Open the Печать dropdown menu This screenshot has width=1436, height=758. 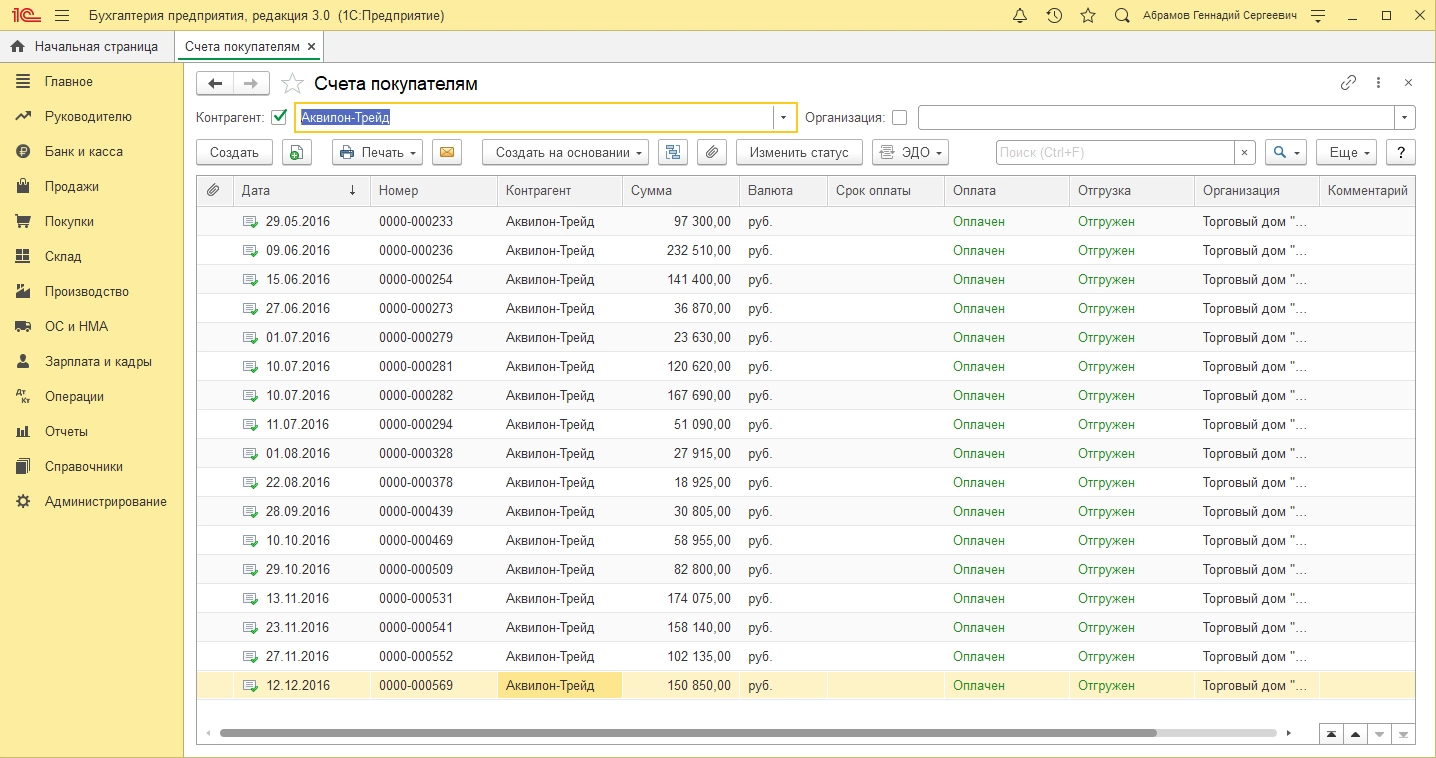tap(378, 152)
